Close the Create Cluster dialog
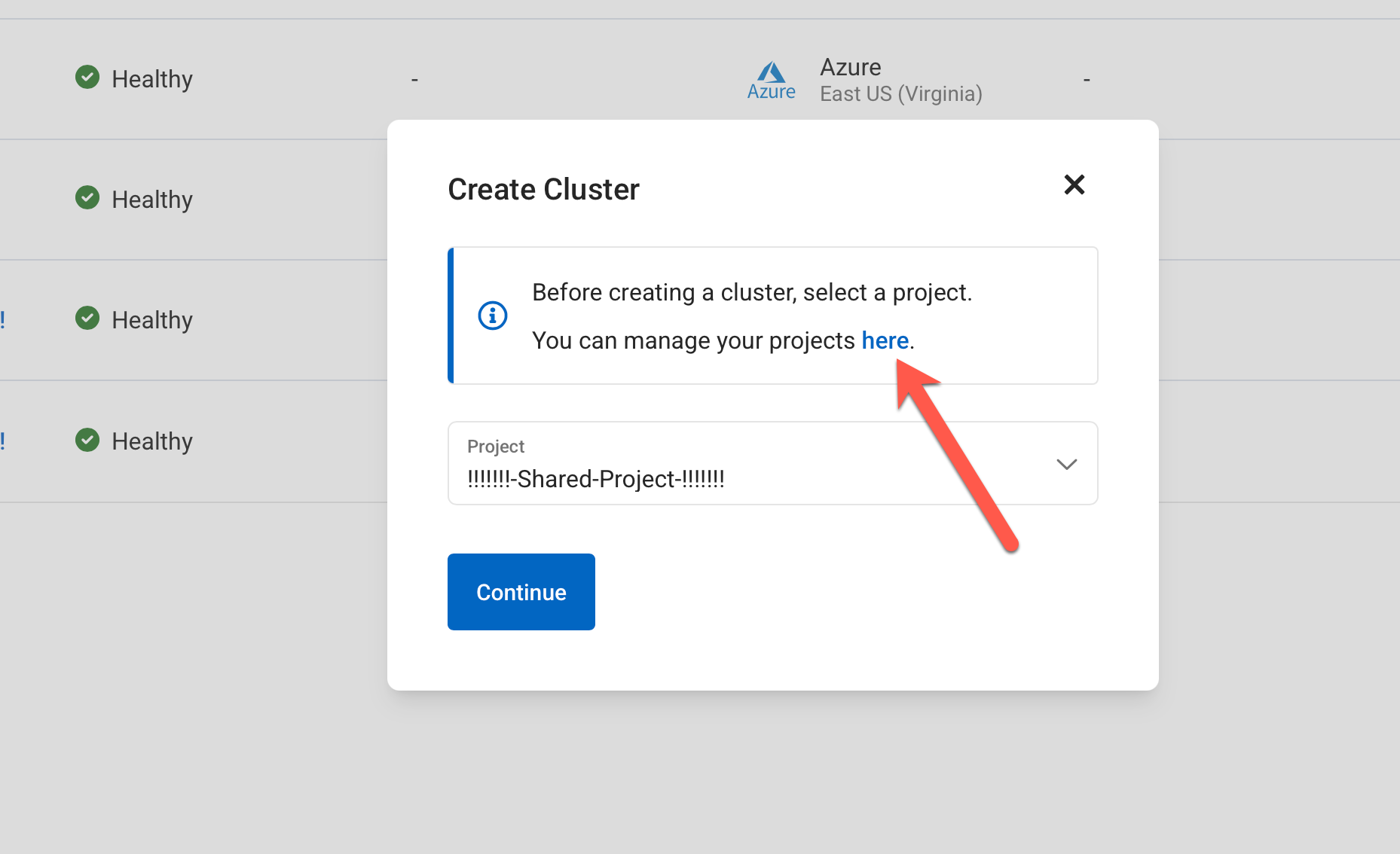 click(x=1074, y=185)
